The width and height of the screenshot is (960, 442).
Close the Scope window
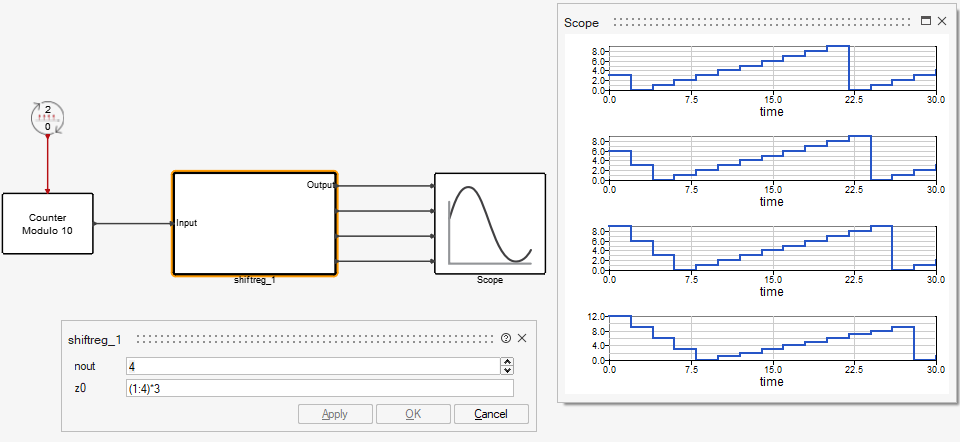941,21
